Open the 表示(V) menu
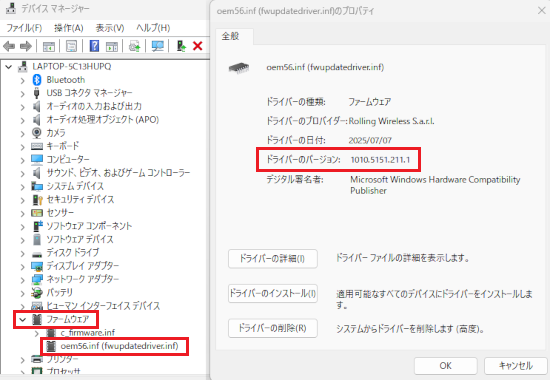The height and width of the screenshot is (380, 550). 110,28
